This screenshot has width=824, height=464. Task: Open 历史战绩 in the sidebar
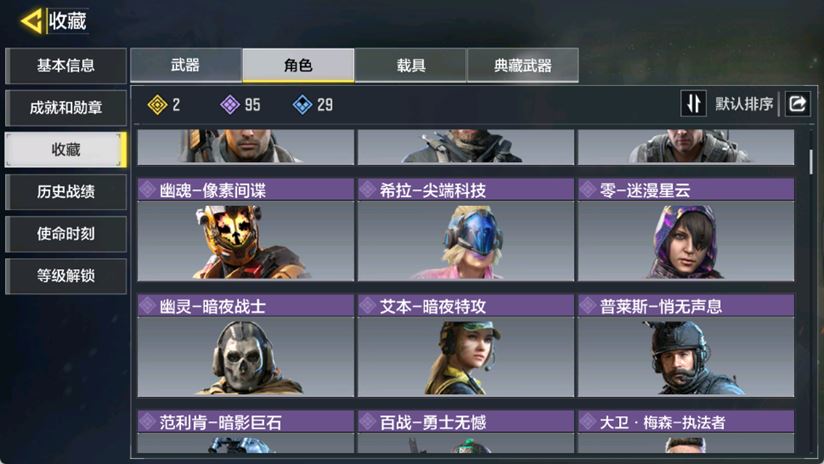pyautogui.click(x=66, y=192)
